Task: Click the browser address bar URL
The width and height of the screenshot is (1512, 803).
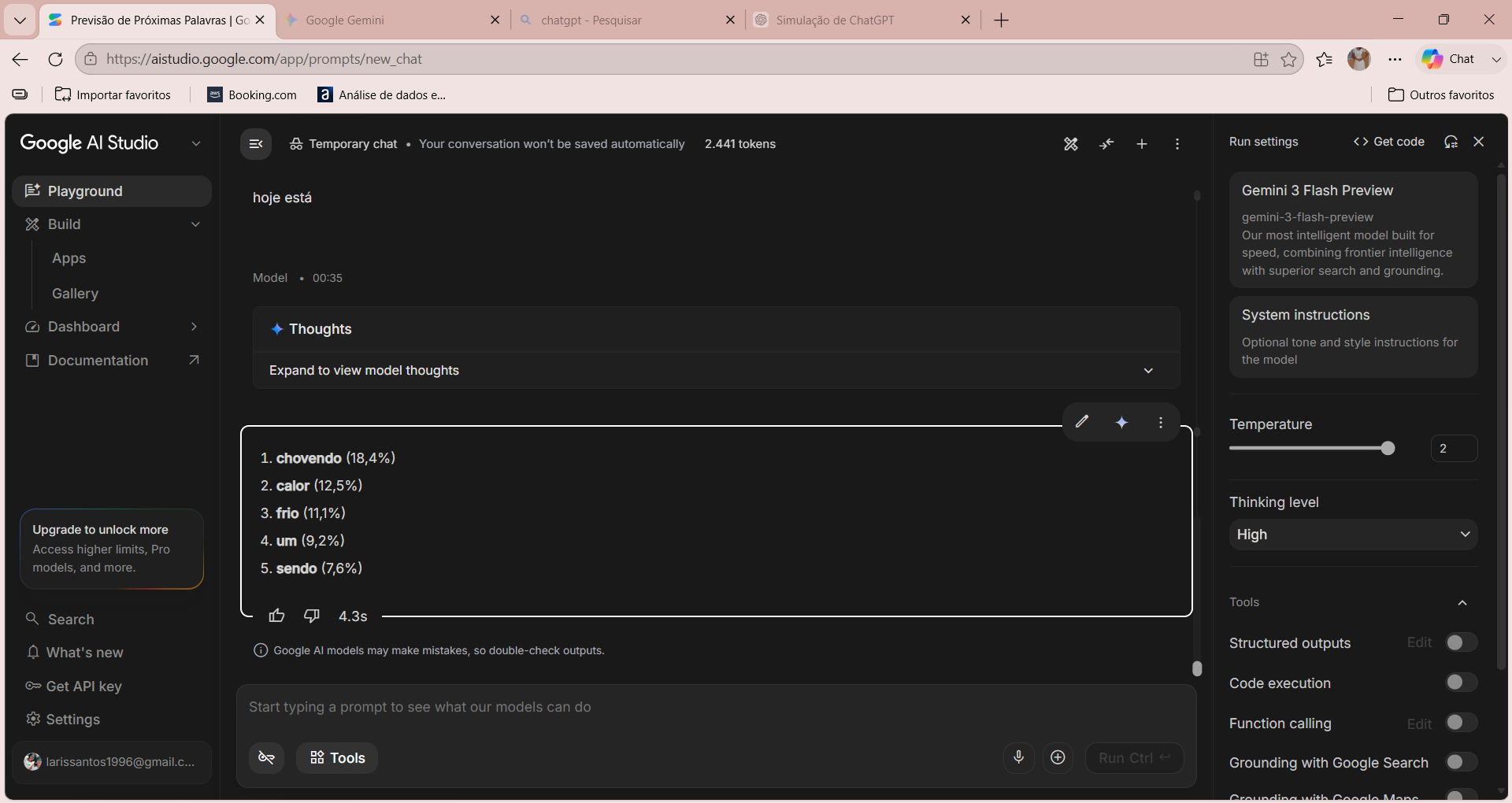Action: [x=264, y=59]
